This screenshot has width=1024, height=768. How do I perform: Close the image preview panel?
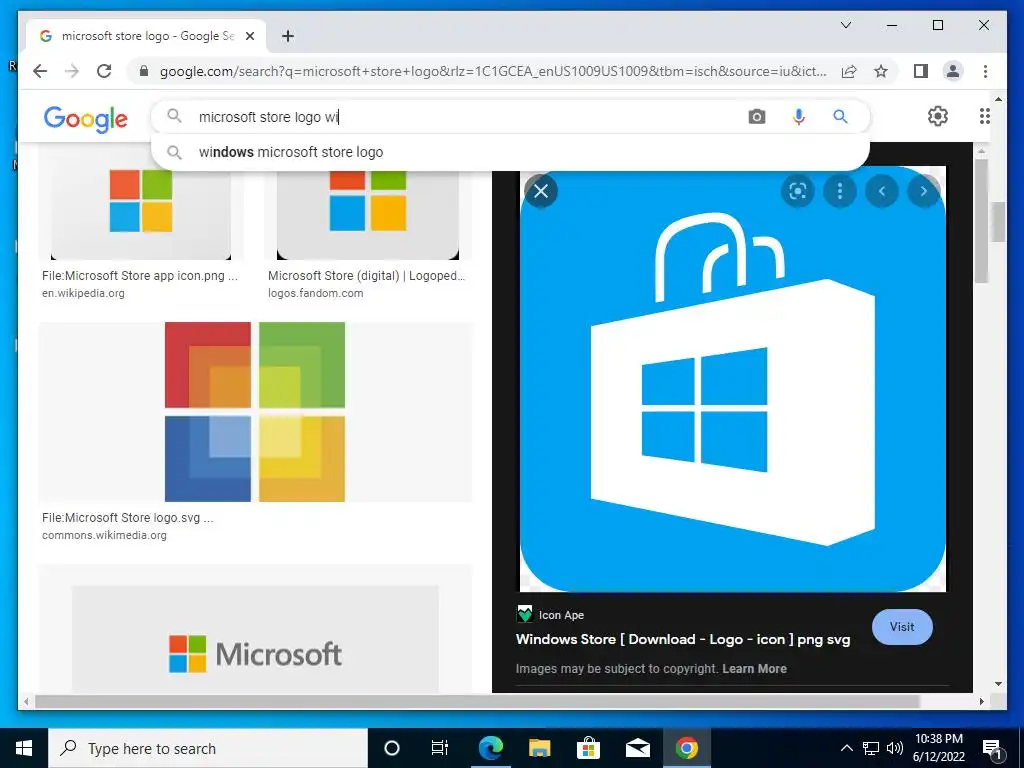pos(541,191)
